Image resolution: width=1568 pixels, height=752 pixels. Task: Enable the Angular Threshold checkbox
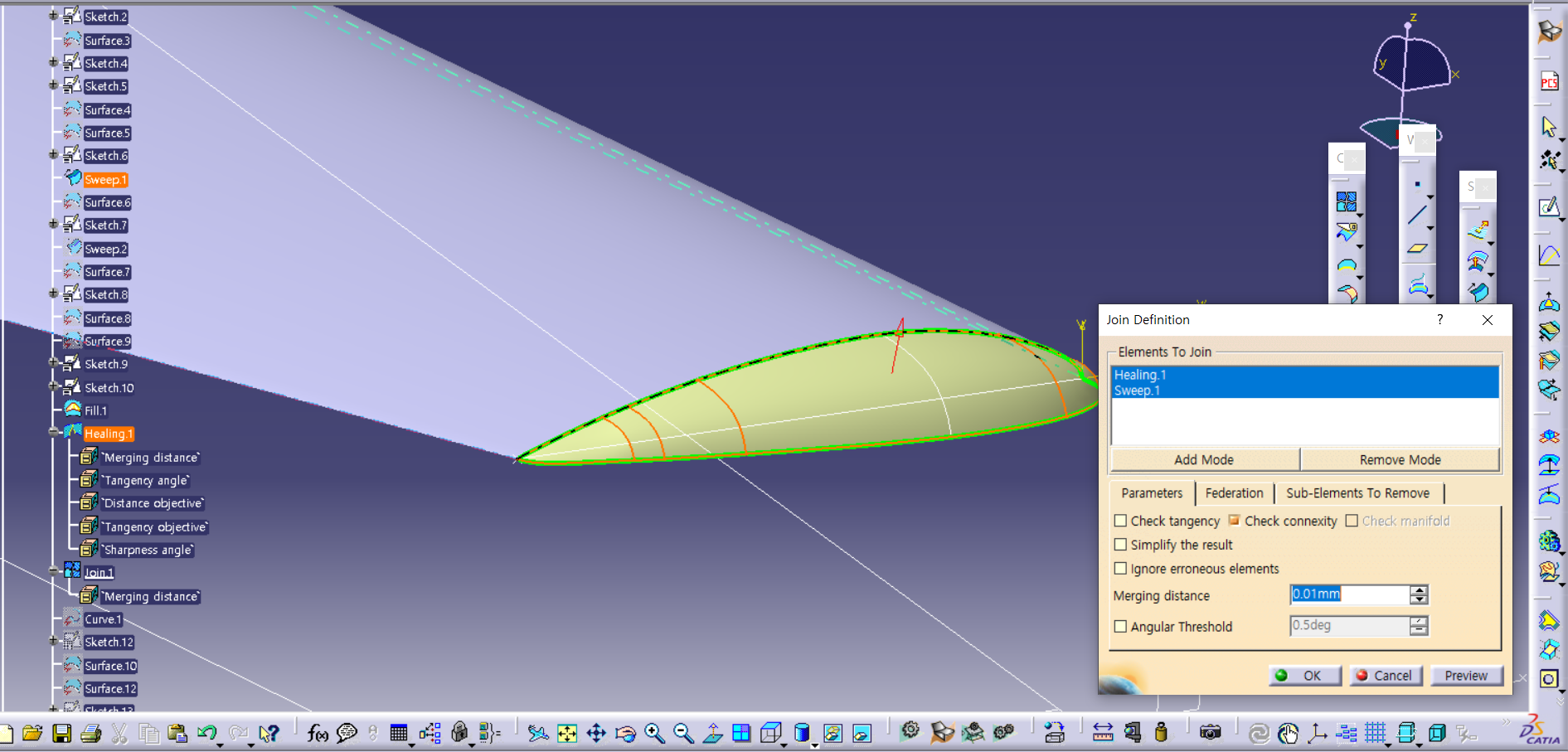coord(1120,627)
